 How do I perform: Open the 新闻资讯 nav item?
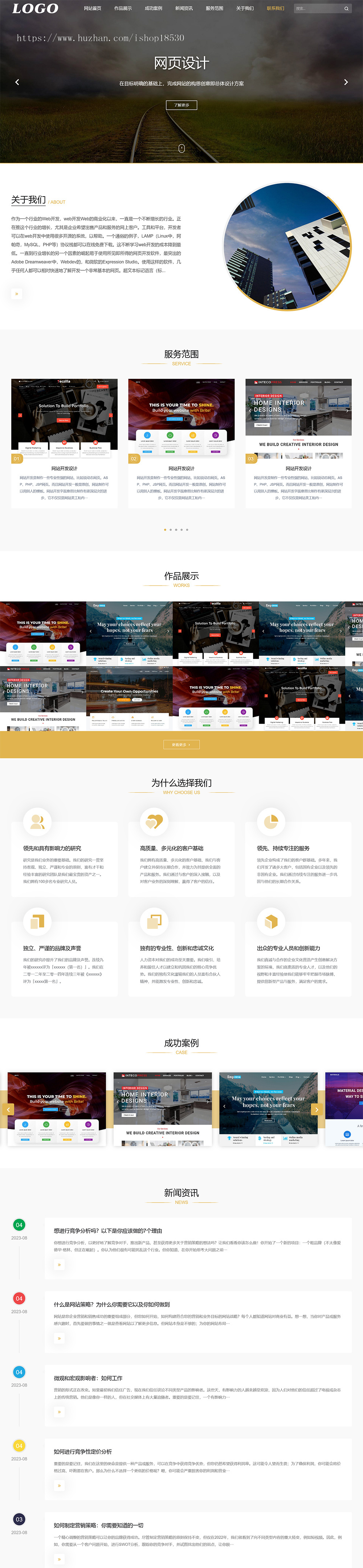(x=184, y=8)
